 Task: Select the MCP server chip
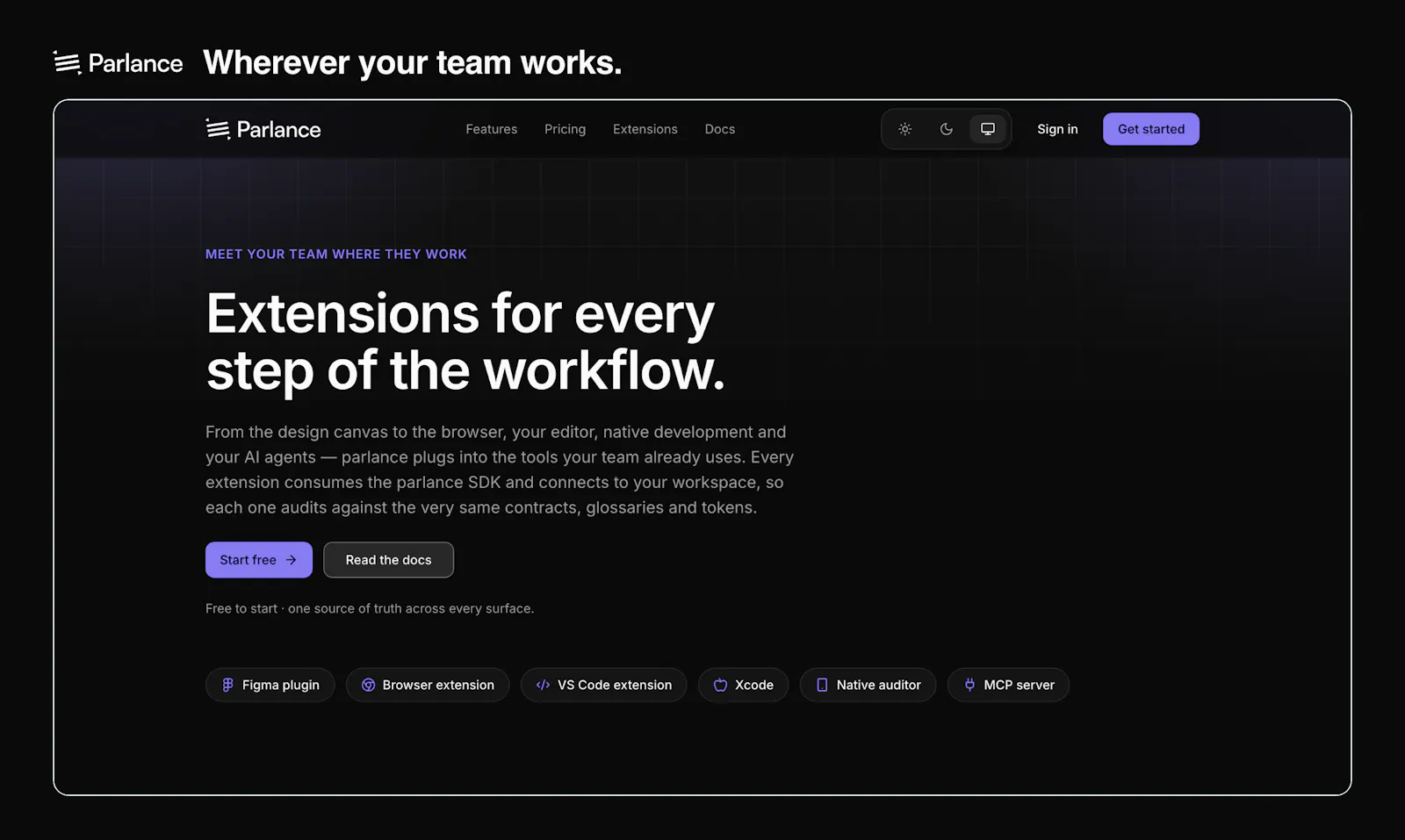[x=1009, y=685]
